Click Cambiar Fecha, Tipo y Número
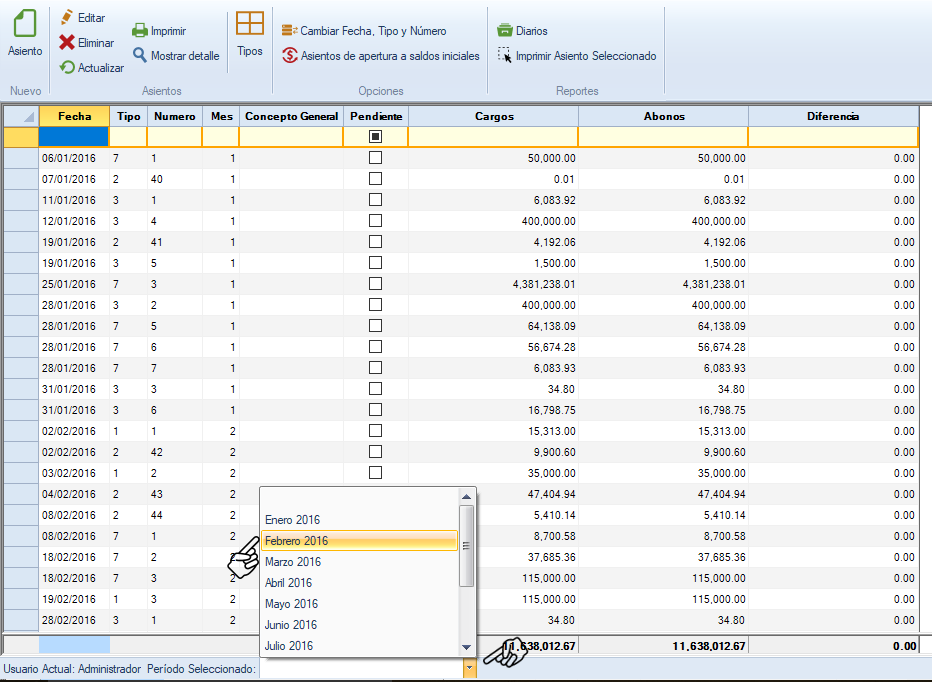The width and height of the screenshot is (932, 682). pyautogui.click(x=372, y=31)
